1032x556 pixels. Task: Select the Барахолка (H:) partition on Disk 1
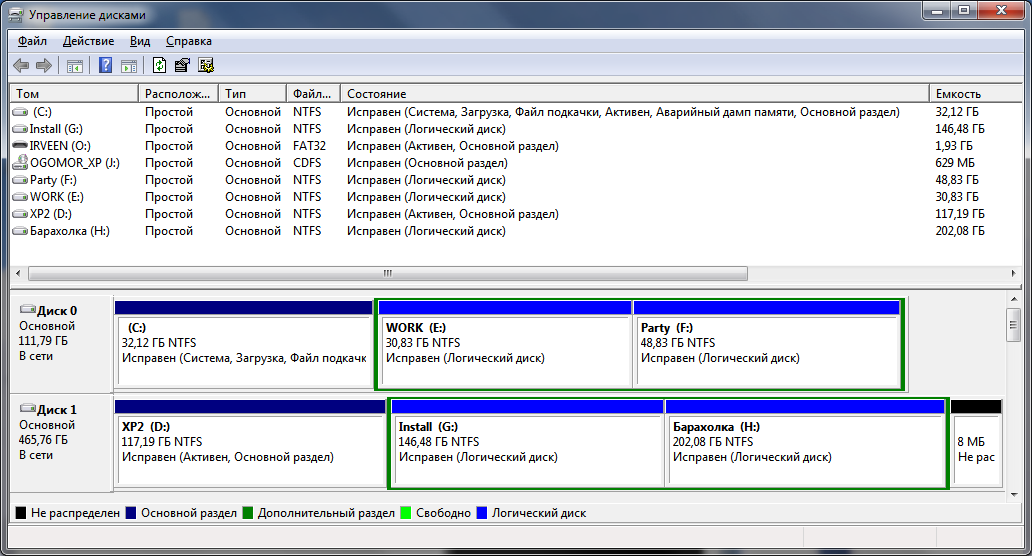[805, 450]
